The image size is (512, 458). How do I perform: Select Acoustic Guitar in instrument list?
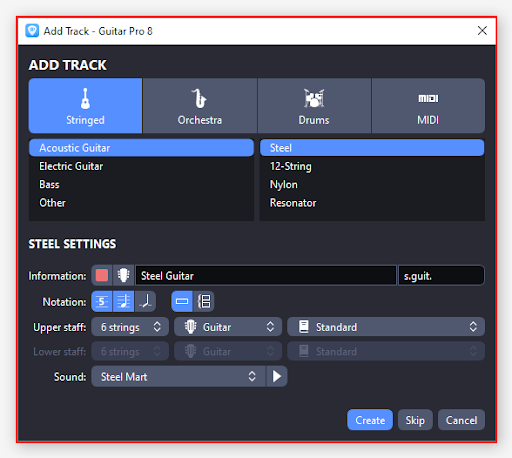coord(141,148)
